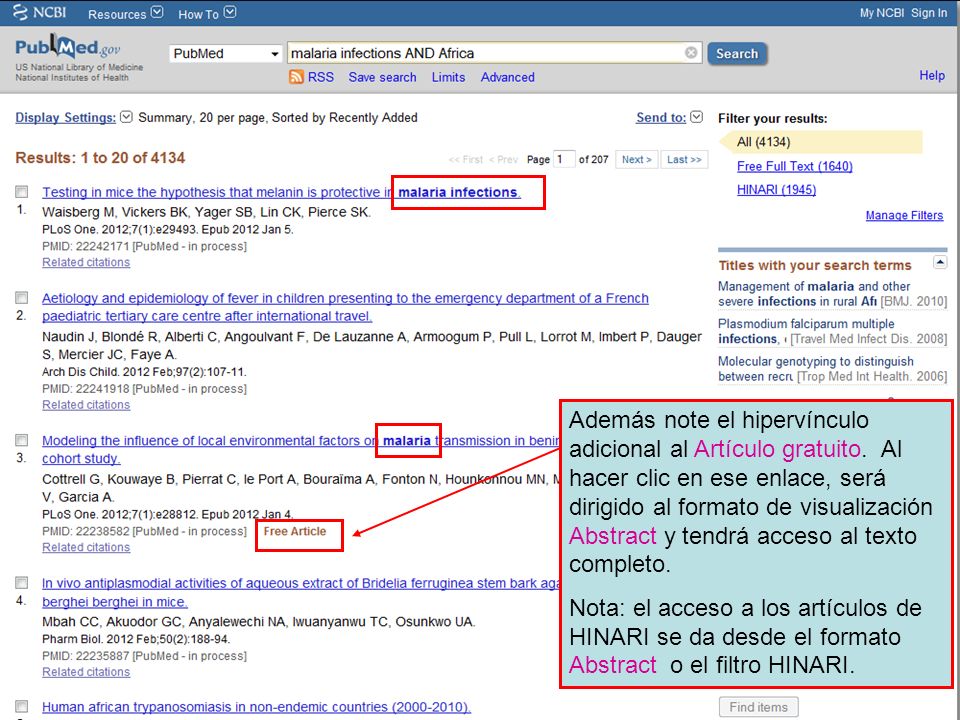Image resolution: width=960 pixels, height=720 pixels.
Task: Open the Resources menu
Action: point(117,14)
